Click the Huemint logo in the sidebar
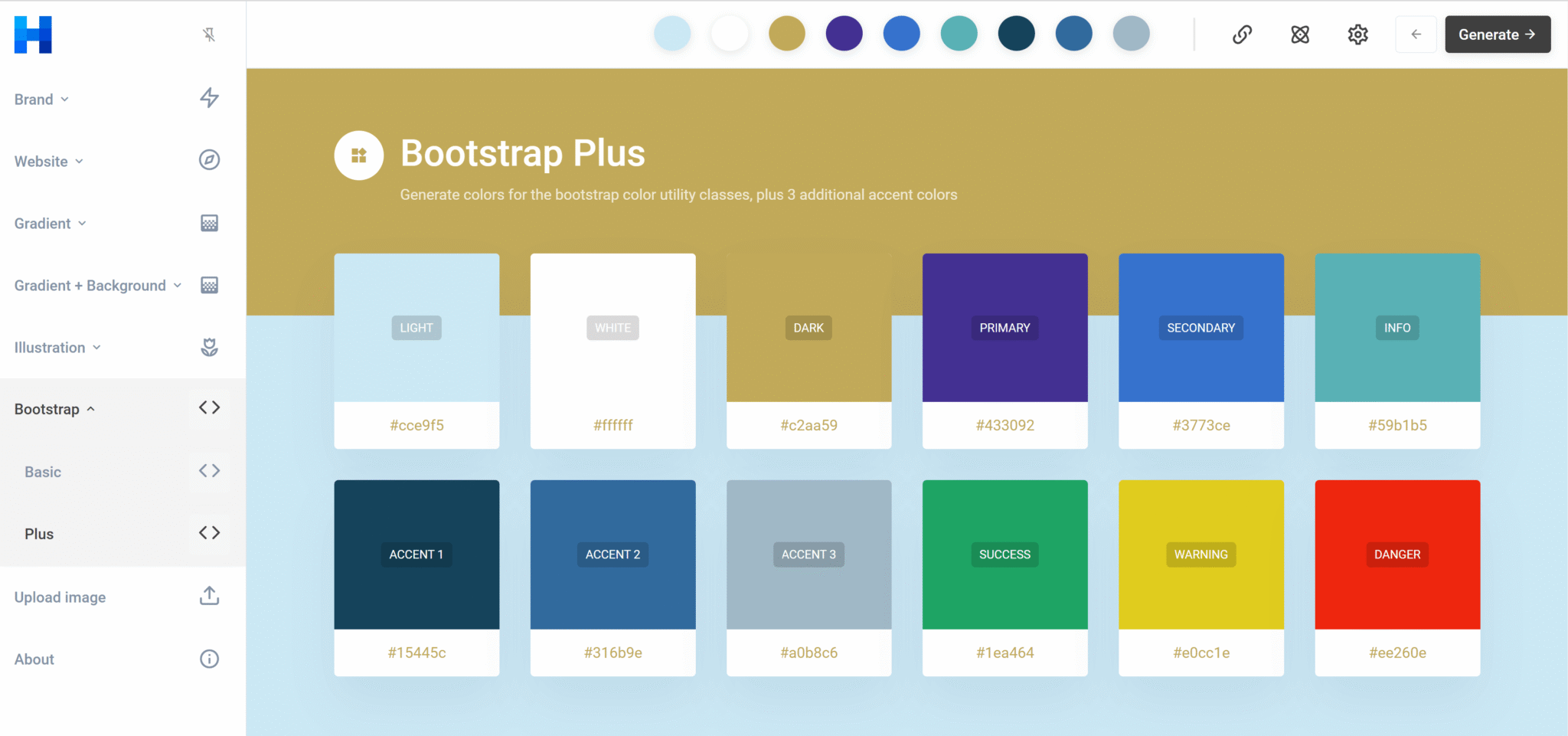 32,34
